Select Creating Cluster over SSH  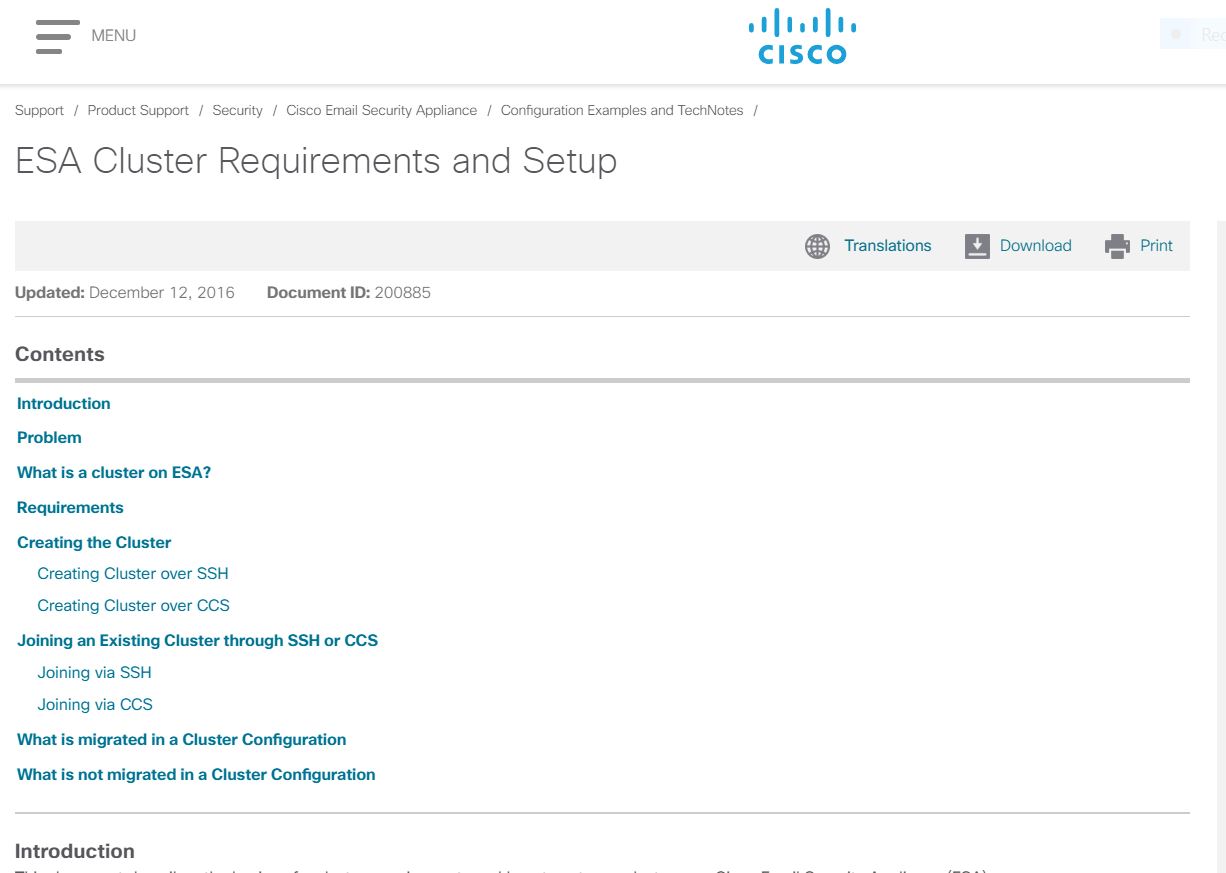133,574
